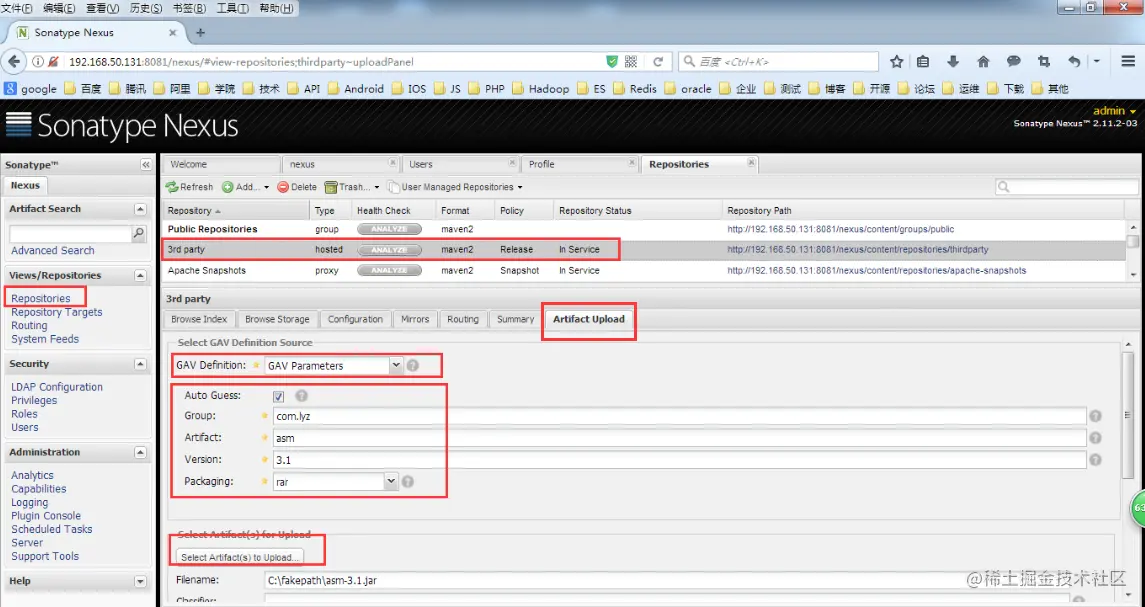Toggle the Auto Guess checkbox

click(x=279, y=397)
